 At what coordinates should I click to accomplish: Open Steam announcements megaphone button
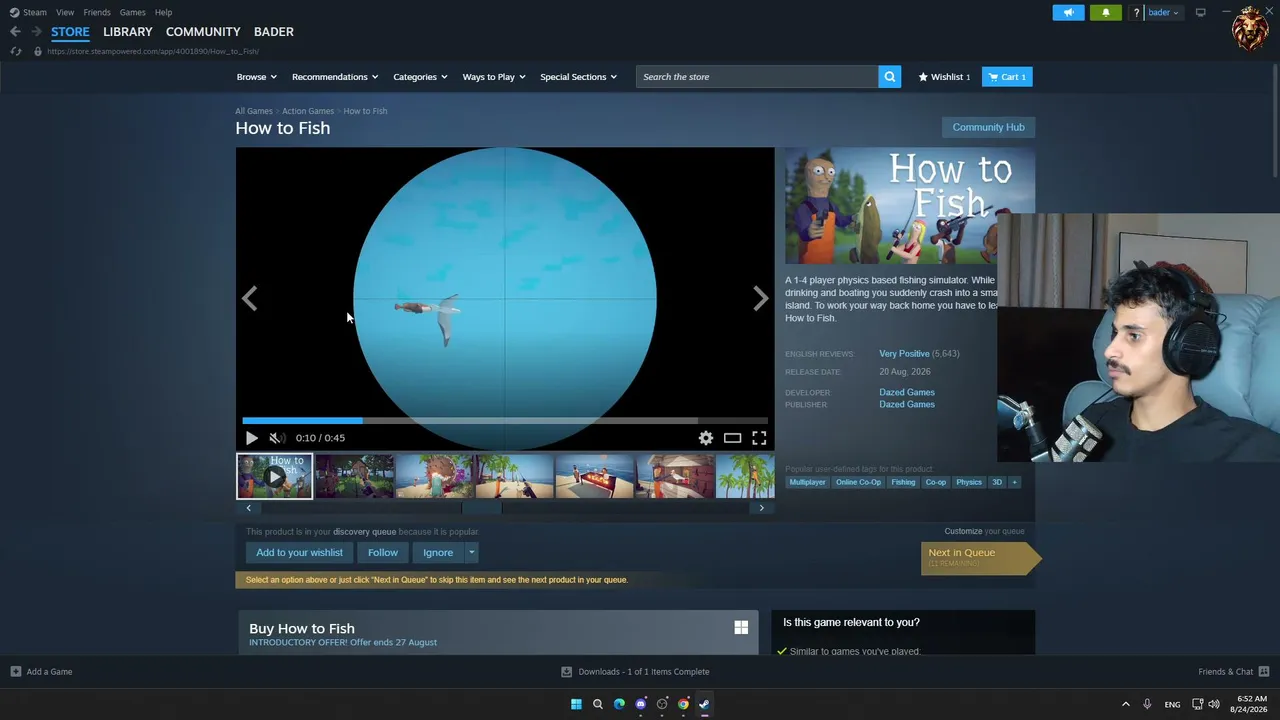coord(1068,12)
